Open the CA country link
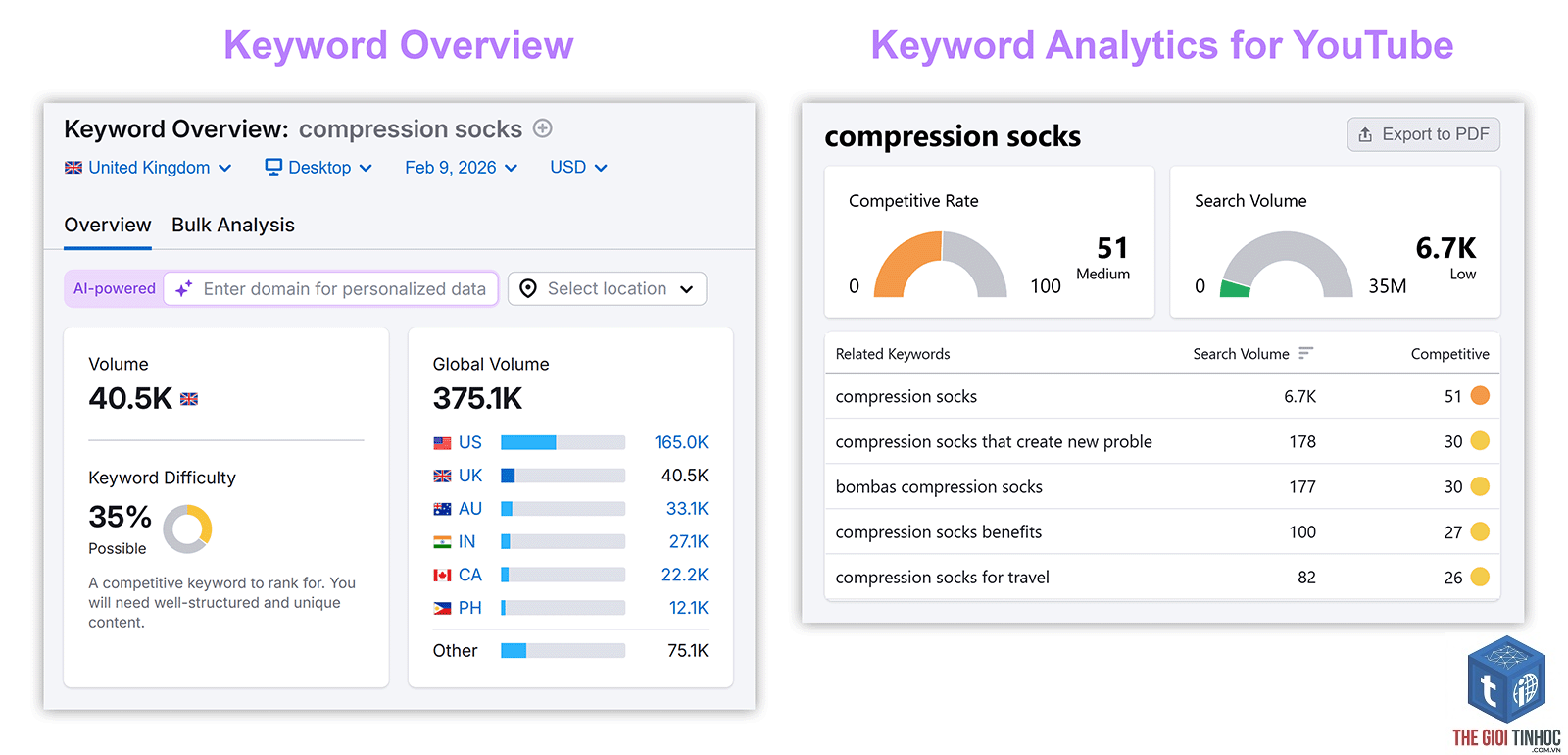 pos(470,576)
